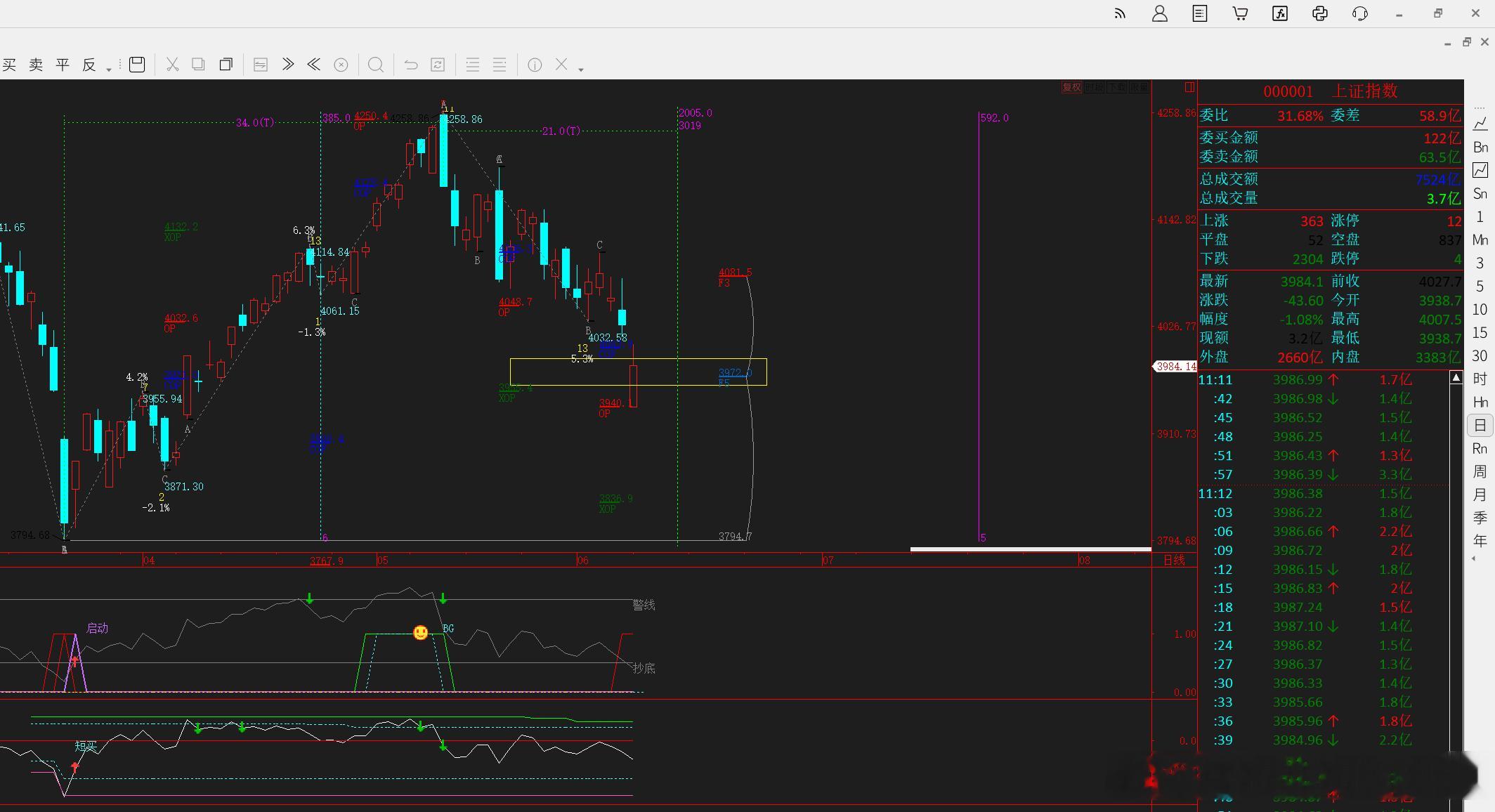Image resolution: width=1495 pixels, height=812 pixels.
Task: Select the 1-minute period tab
Action: 1480,216
